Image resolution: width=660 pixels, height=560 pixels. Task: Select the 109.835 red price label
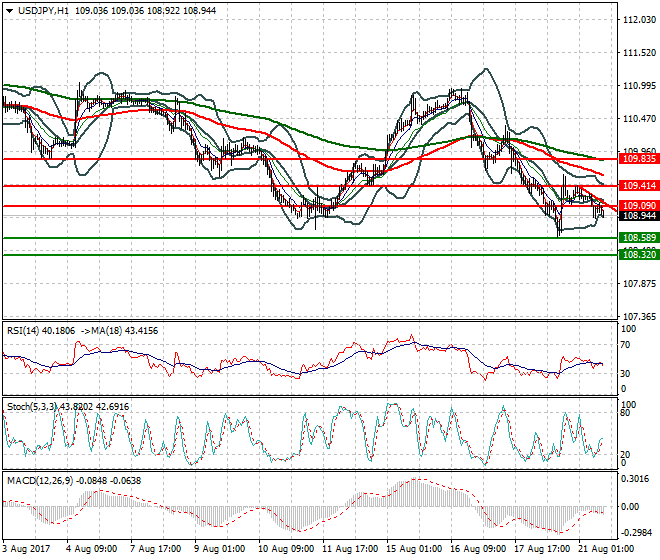coord(638,159)
